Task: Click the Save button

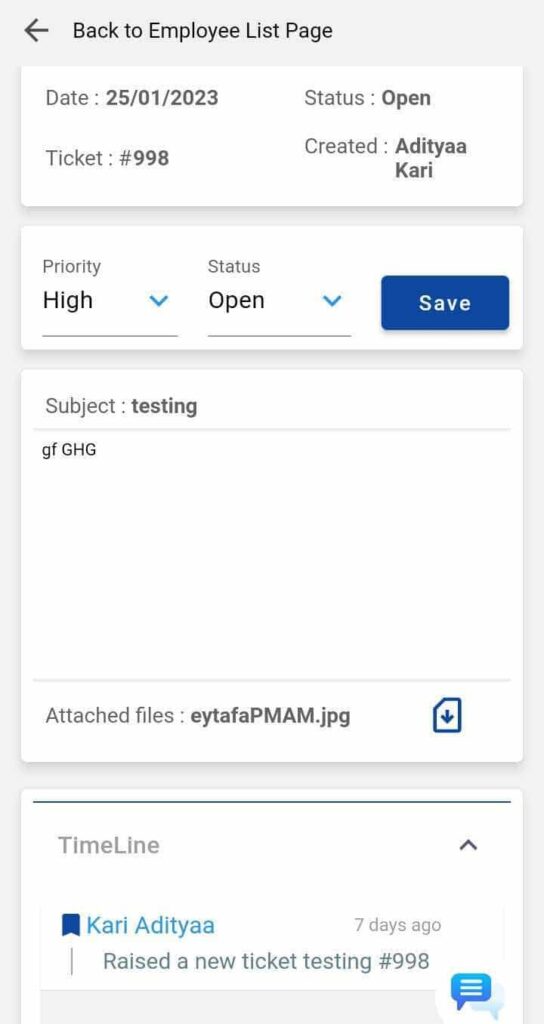Action: coord(445,303)
